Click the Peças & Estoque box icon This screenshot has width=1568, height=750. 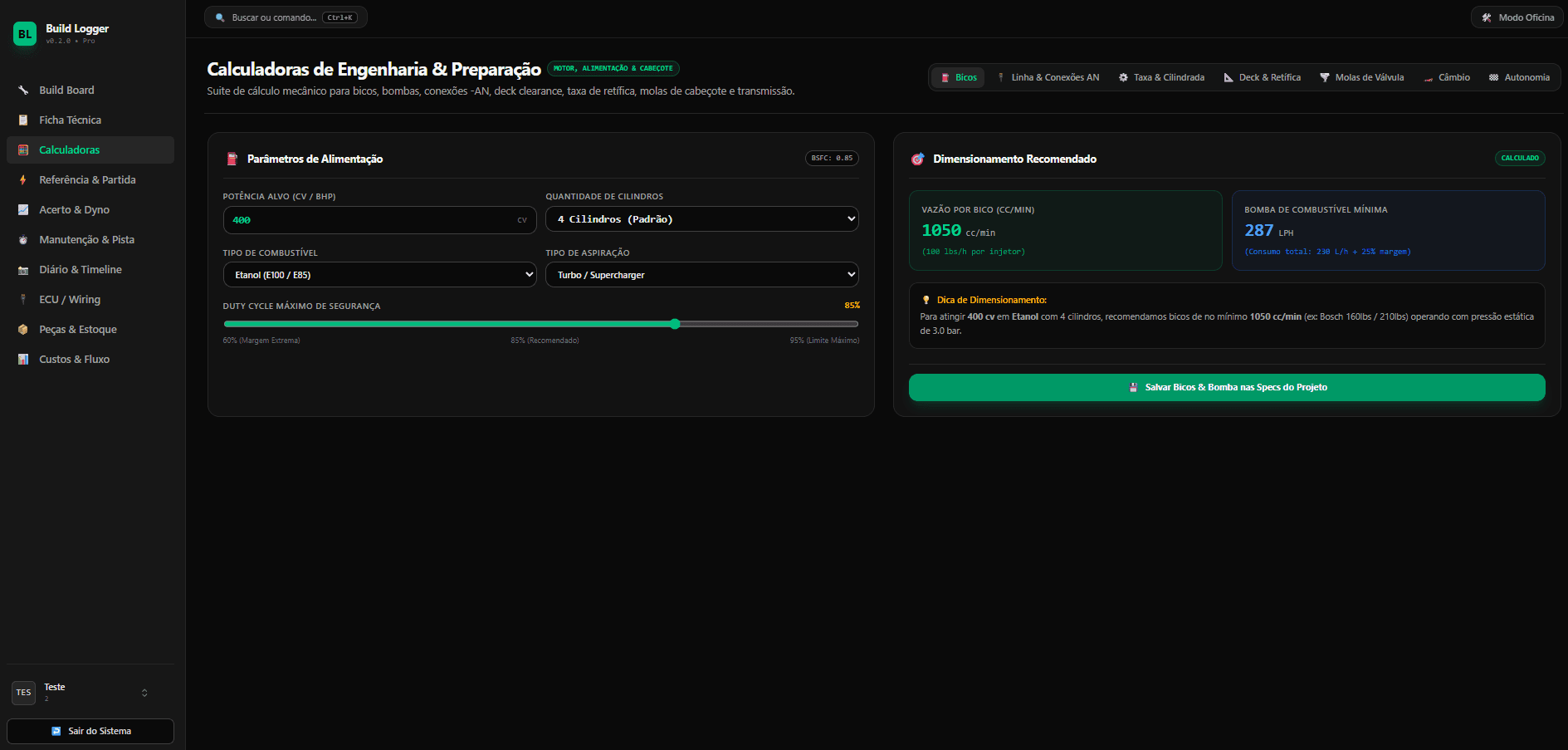23,329
